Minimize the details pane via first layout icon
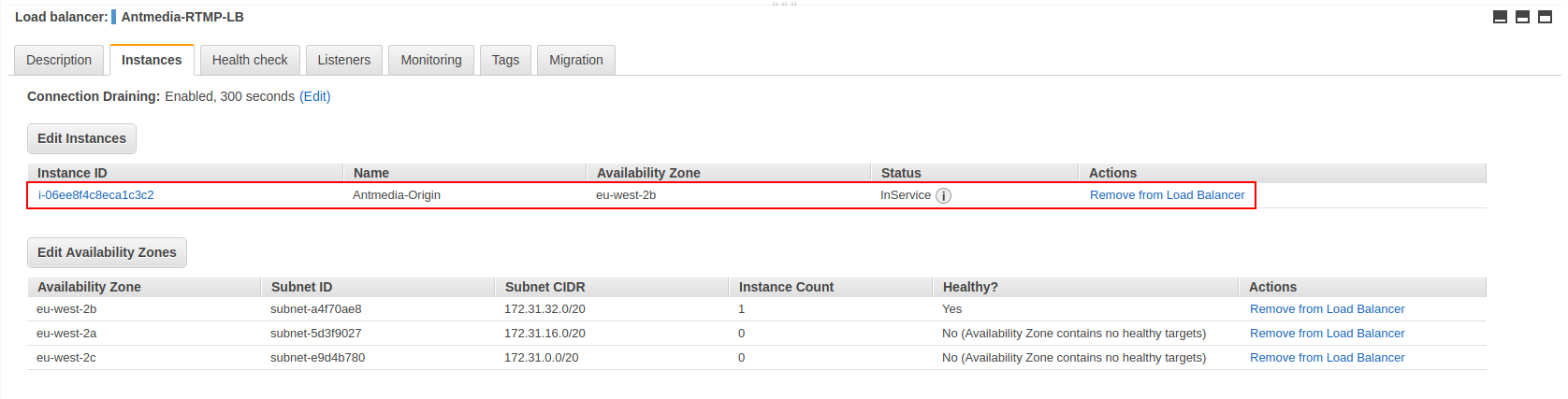Screen dimensions: 1568x399 coord(1500,17)
